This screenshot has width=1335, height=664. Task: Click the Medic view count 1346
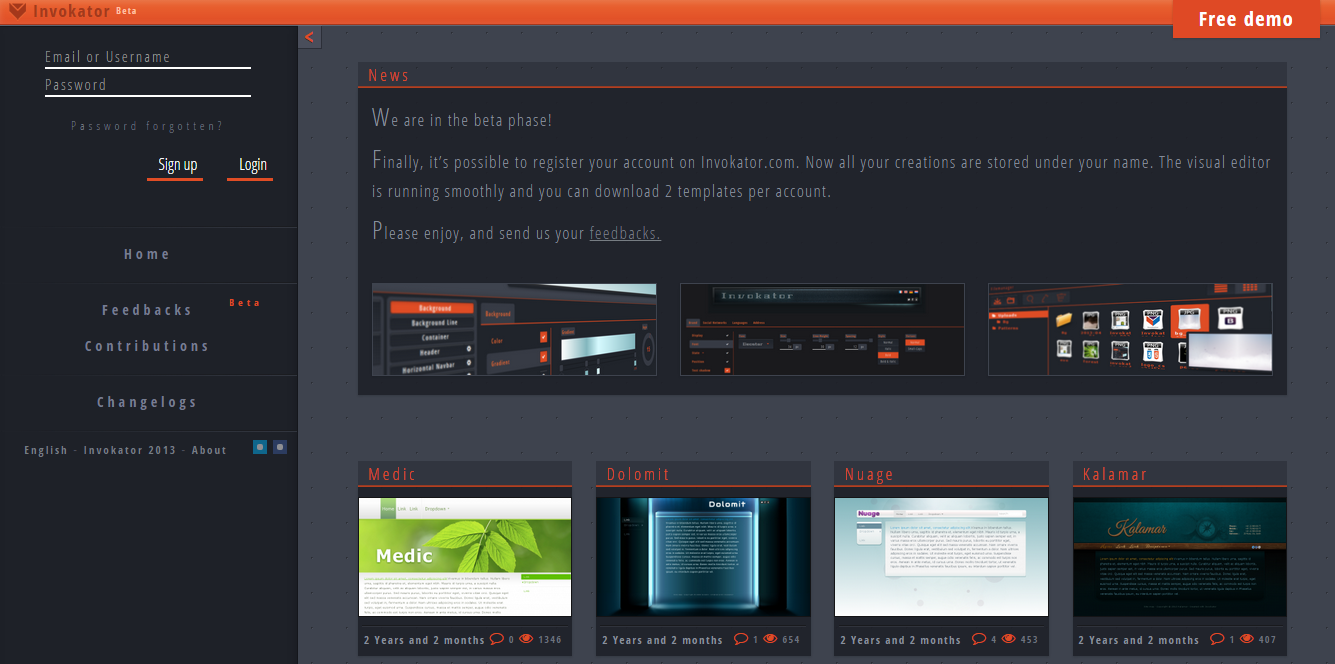click(x=550, y=640)
